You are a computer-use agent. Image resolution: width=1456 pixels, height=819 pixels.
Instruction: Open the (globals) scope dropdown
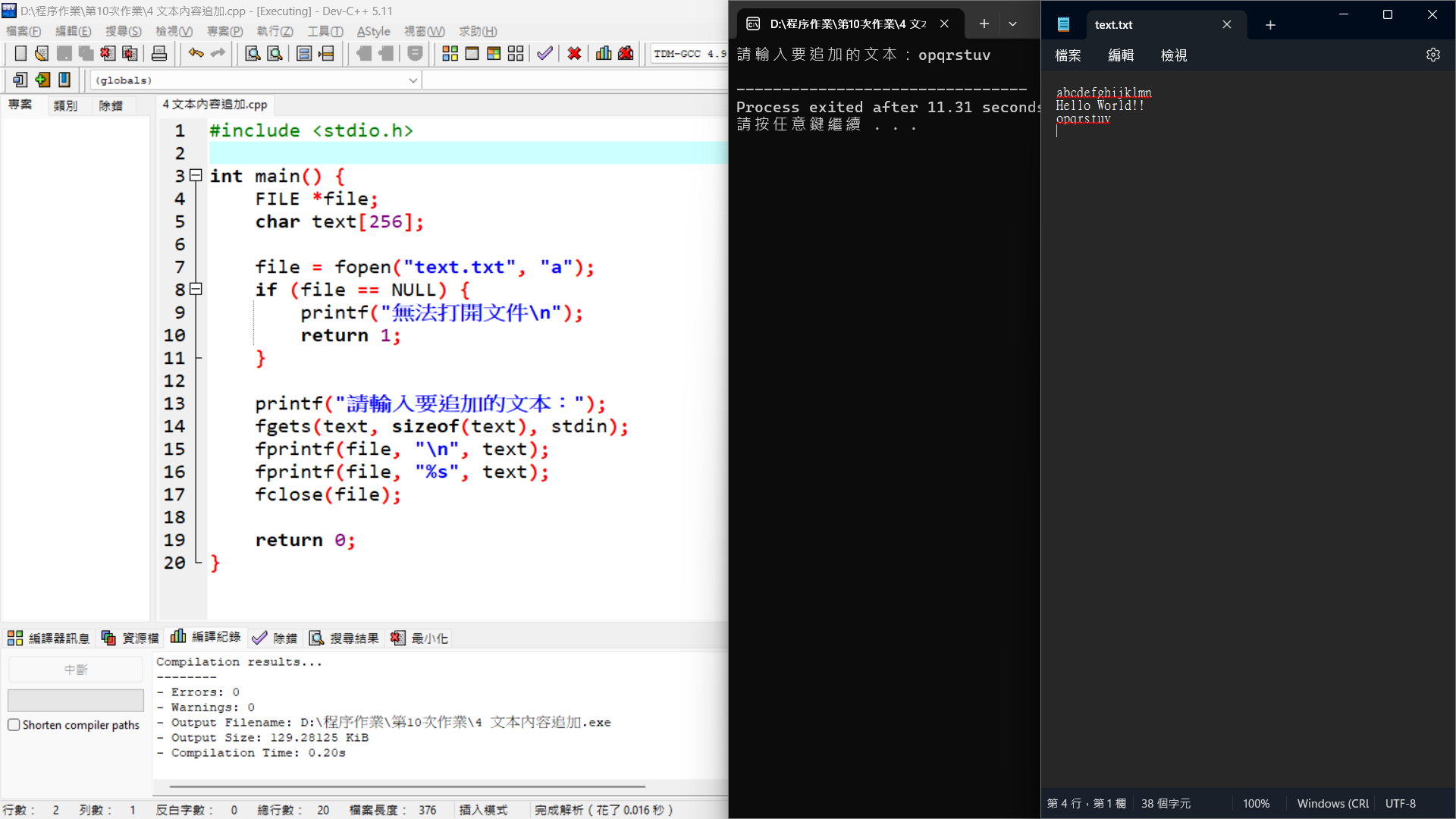coord(413,80)
